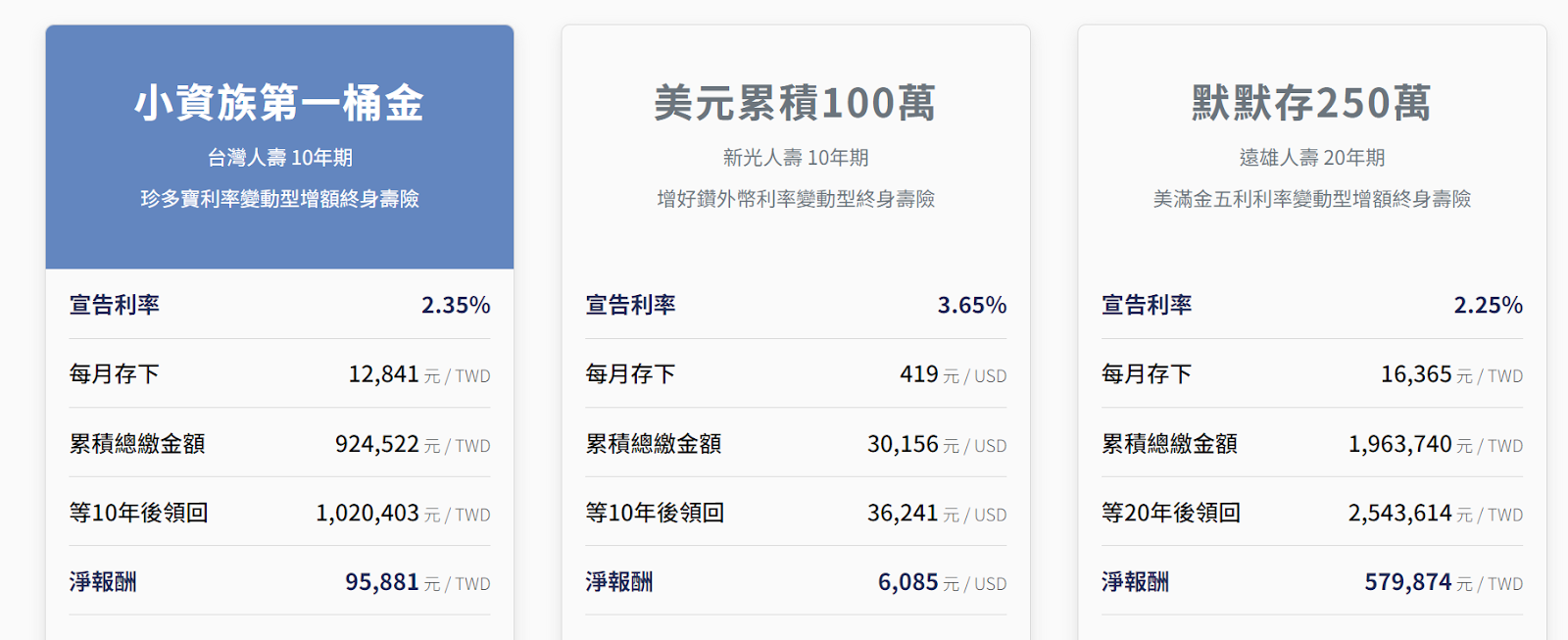Click 美滿金五利利率變動型增額終身壽險 name
Viewport: 1568px width, 640px height.
[x=1311, y=201]
